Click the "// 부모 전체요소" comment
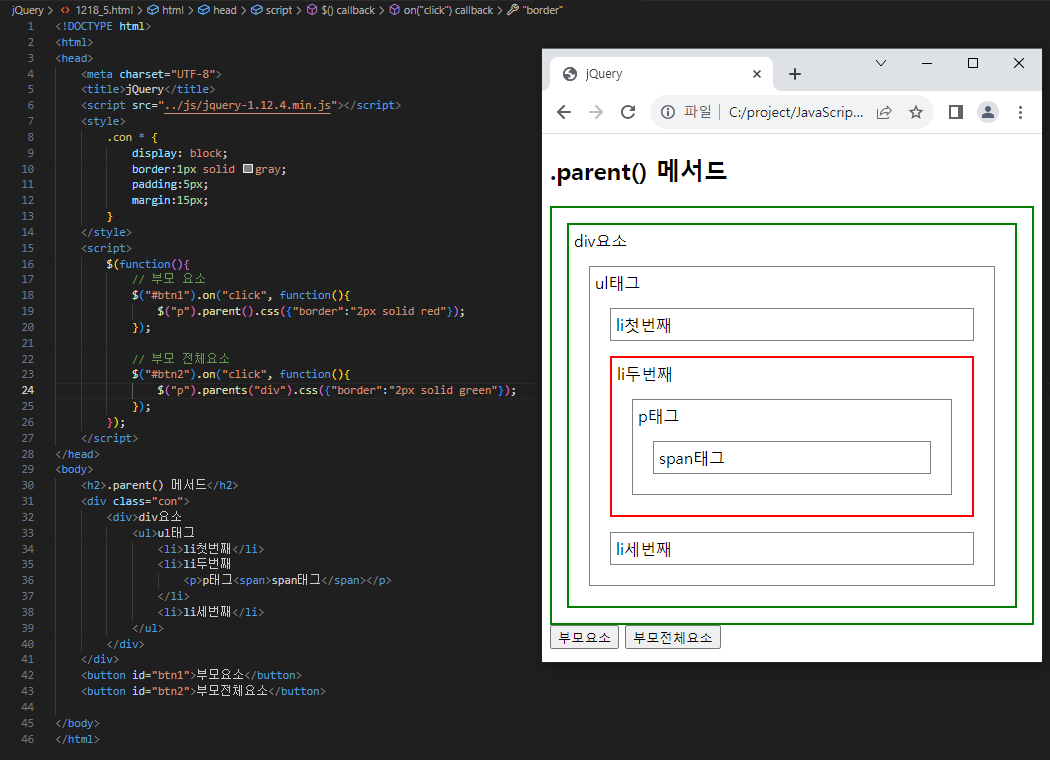Viewport: 1050px width, 760px height. (x=181, y=358)
